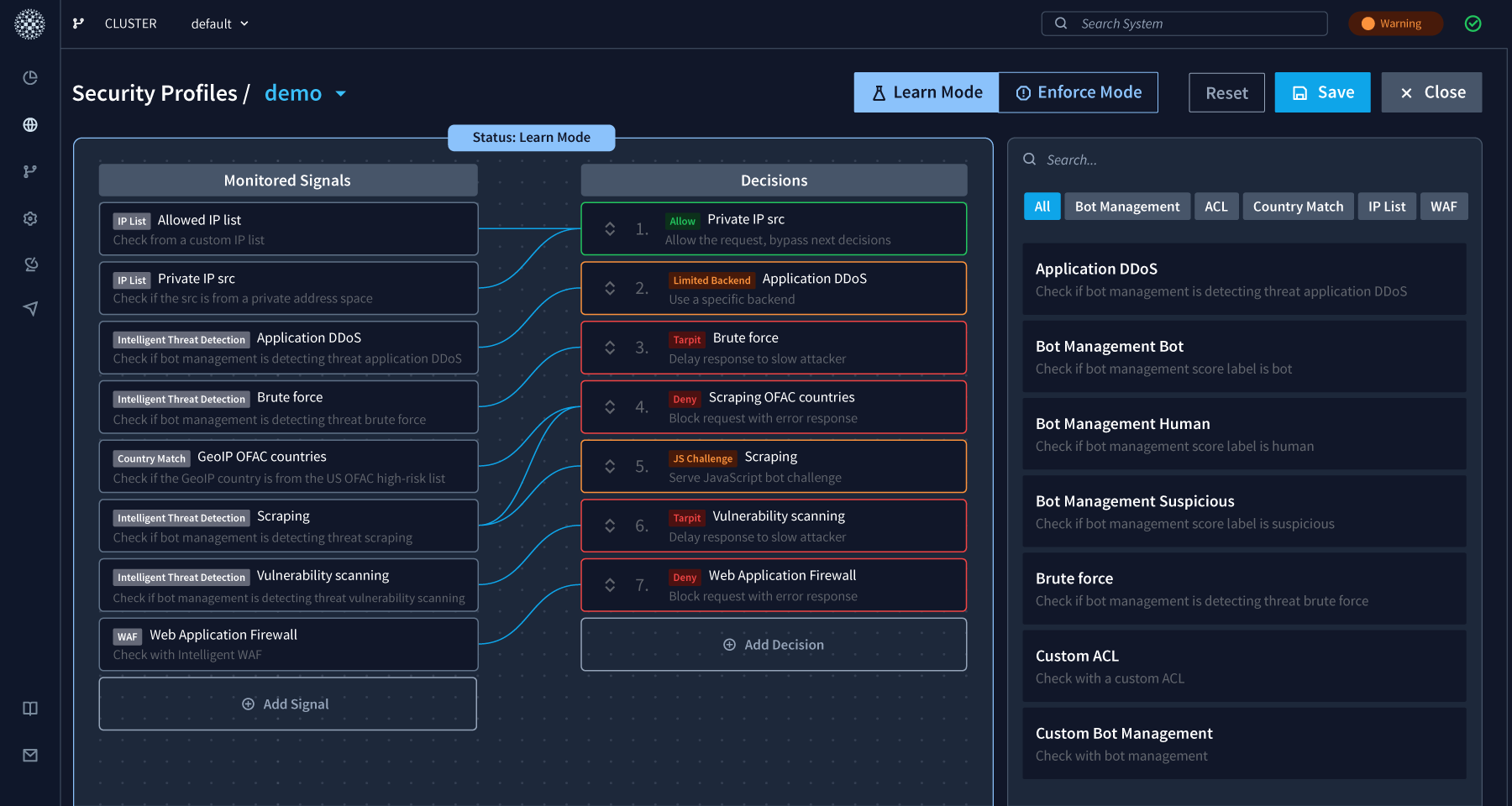Select the Custom ACL signal card
The width and height of the screenshot is (1512, 806).
(x=1244, y=667)
